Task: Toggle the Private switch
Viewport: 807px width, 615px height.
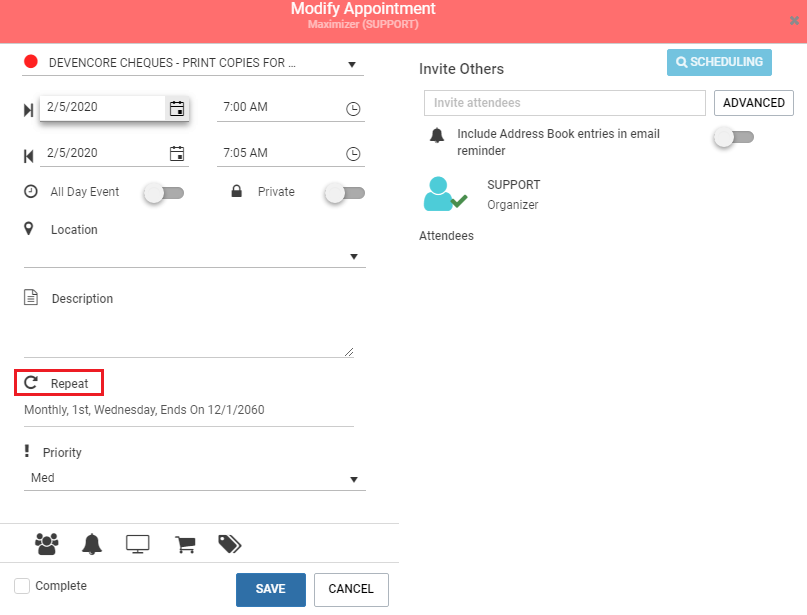Action: pyautogui.click(x=345, y=193)
